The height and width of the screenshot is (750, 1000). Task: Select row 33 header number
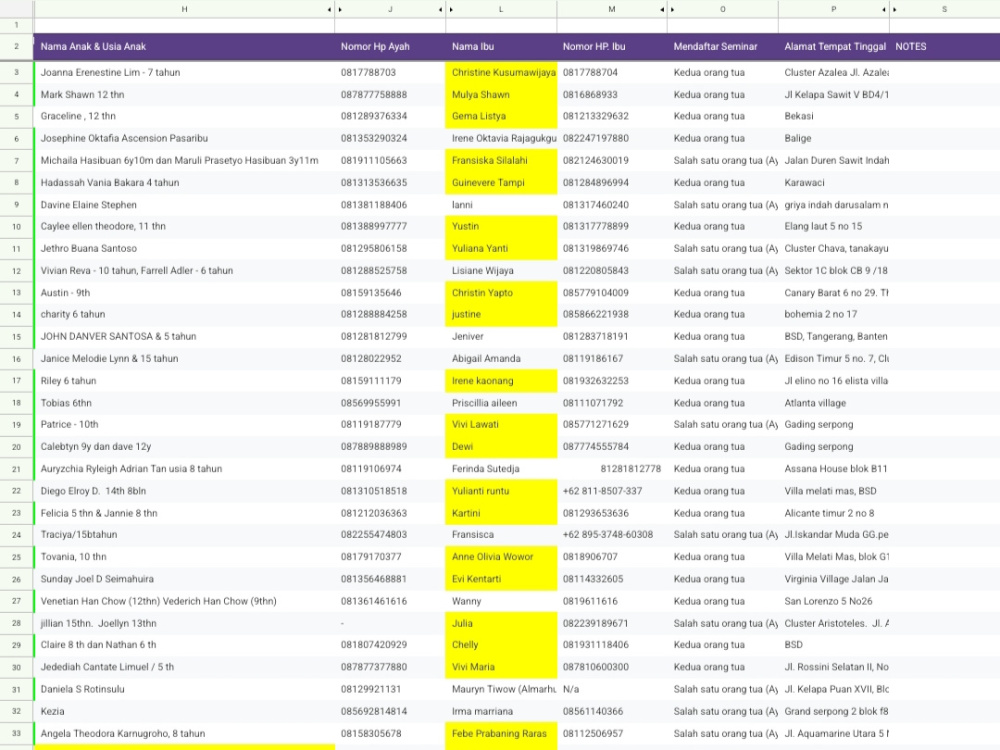[16, 733]
